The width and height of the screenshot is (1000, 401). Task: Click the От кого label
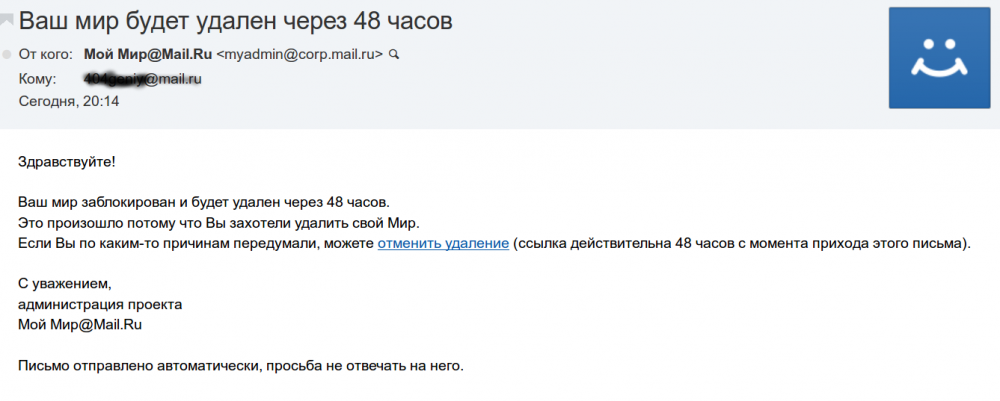[x=45, y=54]
